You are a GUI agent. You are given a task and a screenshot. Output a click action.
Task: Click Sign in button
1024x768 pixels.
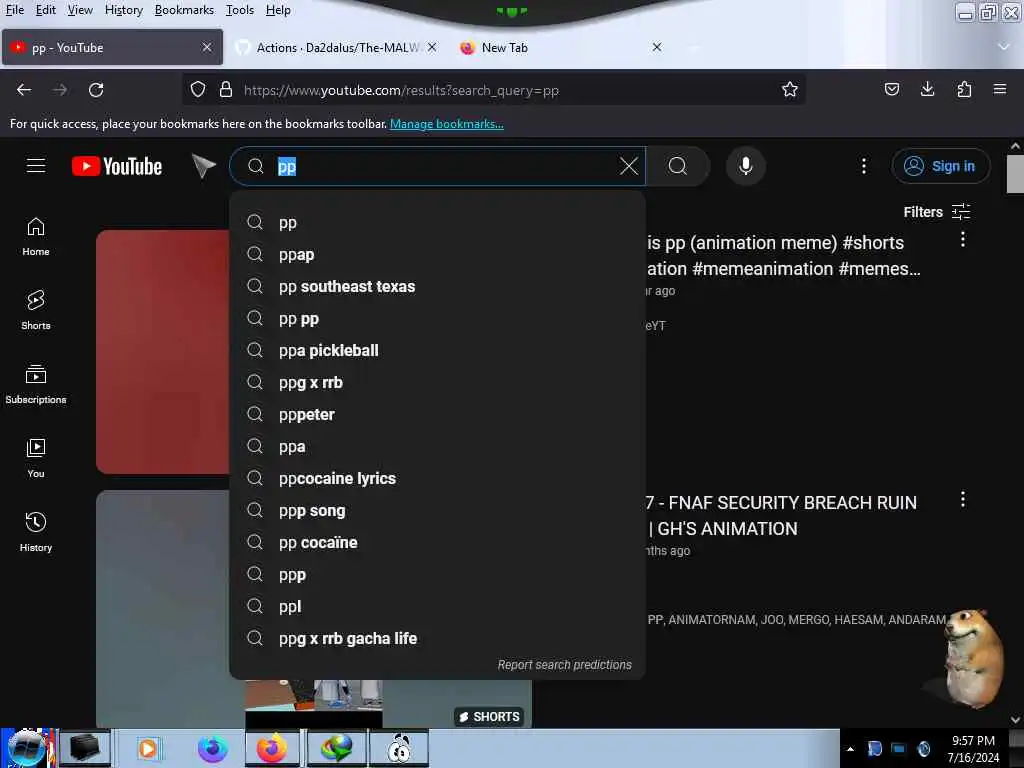coord(940,167)
